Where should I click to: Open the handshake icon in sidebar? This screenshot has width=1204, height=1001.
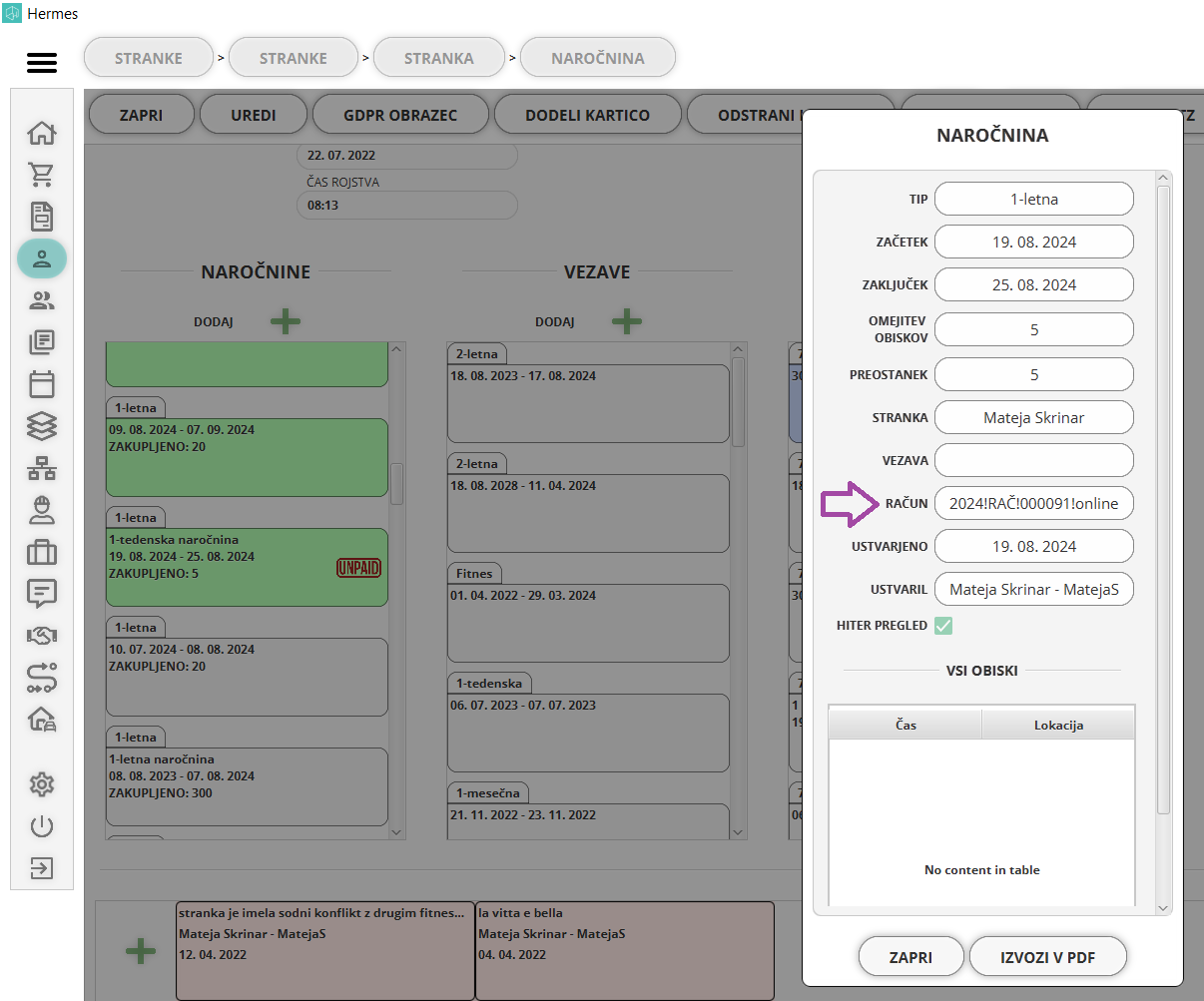[42, 636]
